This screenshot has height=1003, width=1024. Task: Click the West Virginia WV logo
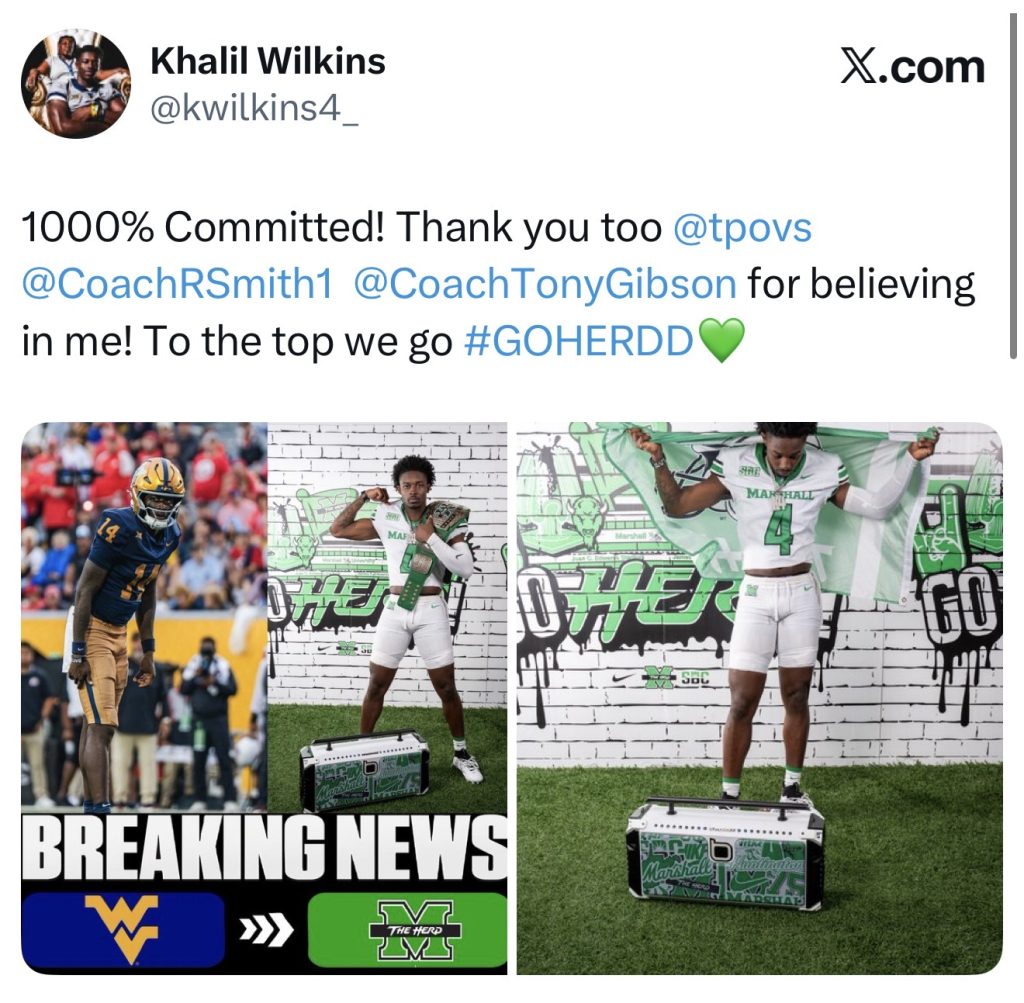pyautogui.click(x=122, y=928)
